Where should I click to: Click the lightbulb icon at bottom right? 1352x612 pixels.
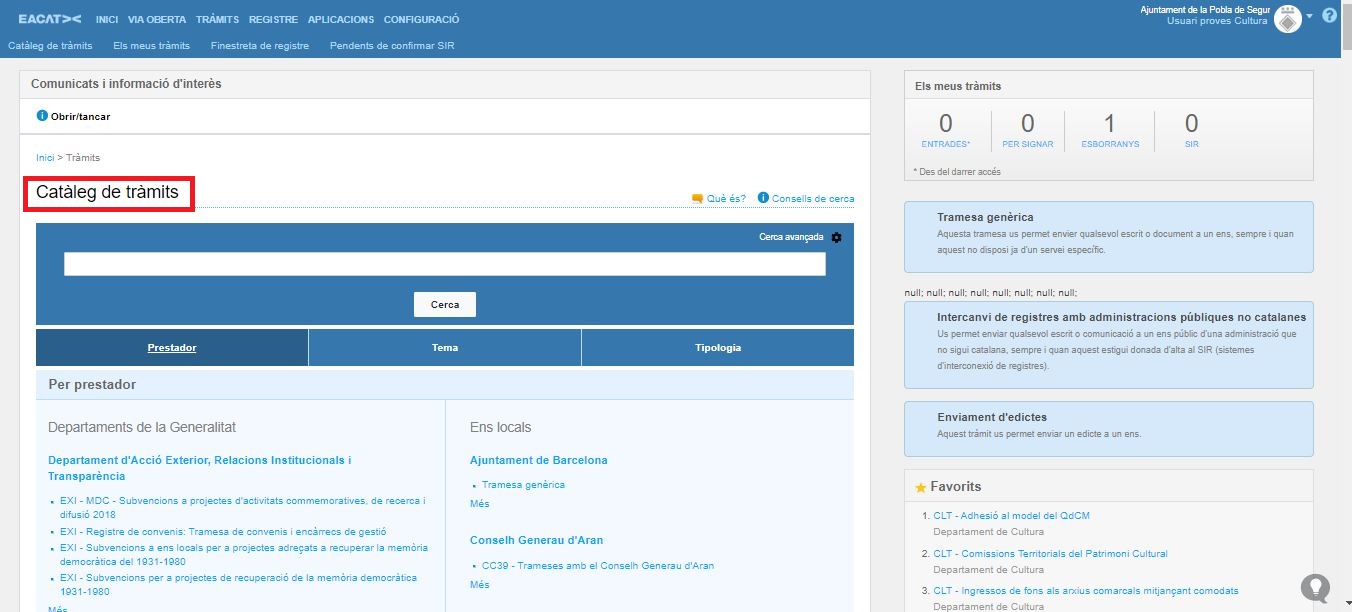1315,587
